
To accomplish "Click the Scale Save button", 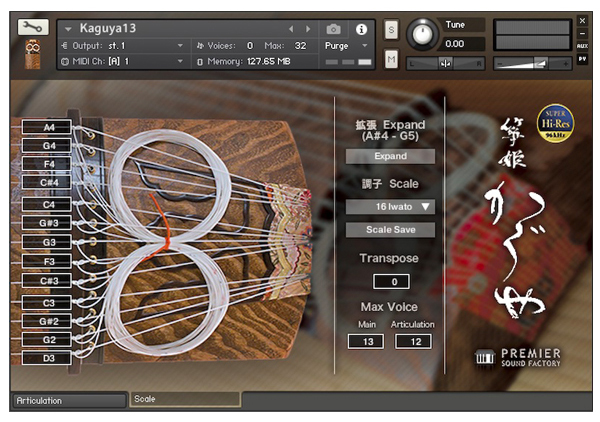I will click(x=390, y=230).
